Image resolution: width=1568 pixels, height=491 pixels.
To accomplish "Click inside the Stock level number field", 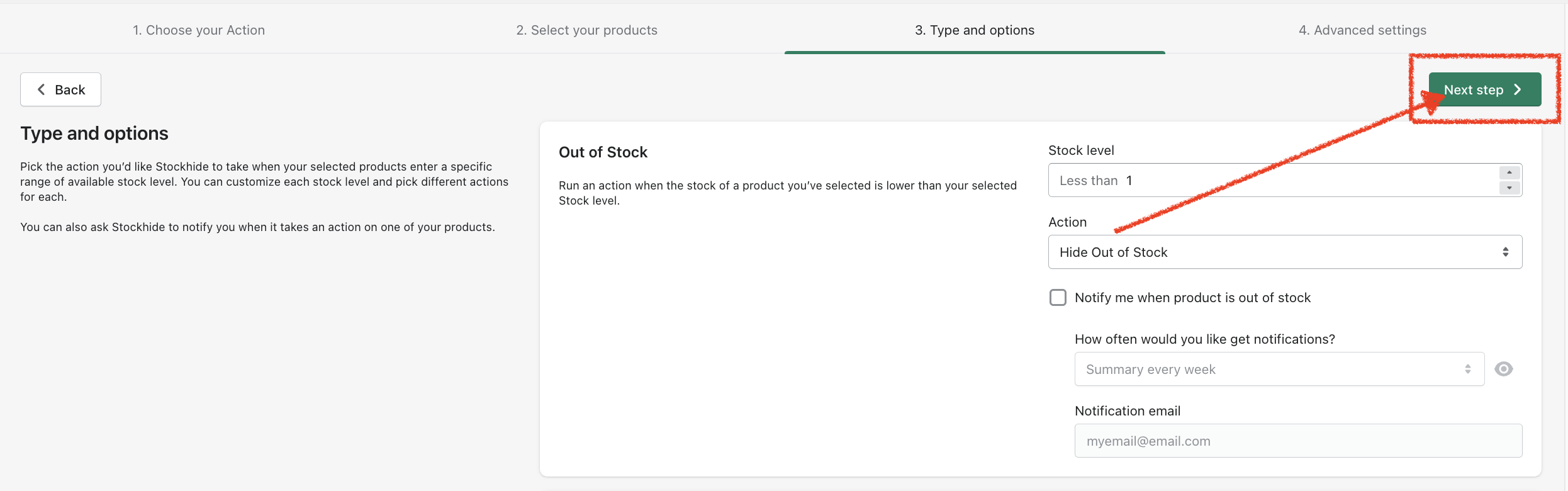I will [x=1271, y=180].
